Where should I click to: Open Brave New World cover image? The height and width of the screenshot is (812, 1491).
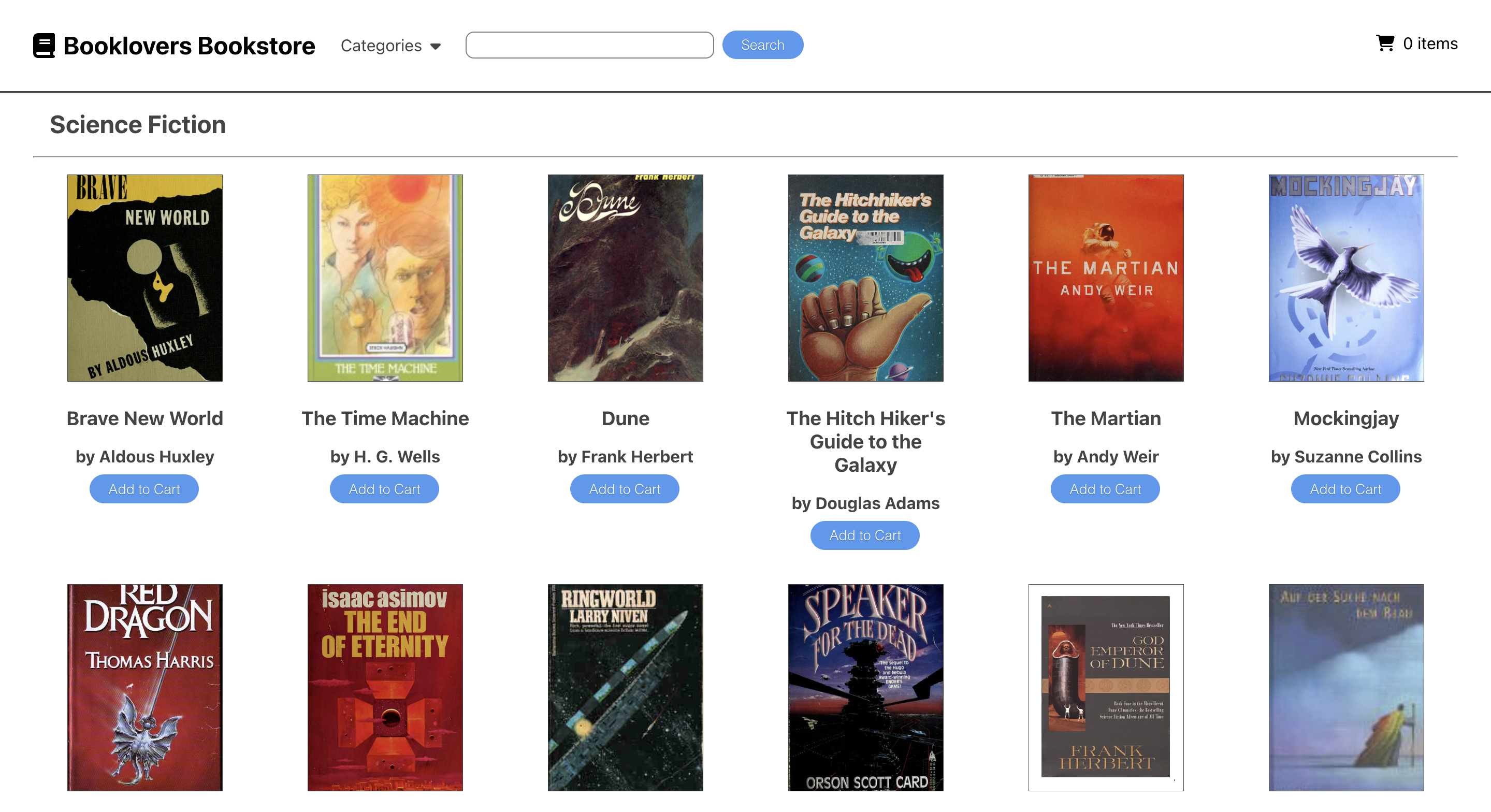click(144, 278)
